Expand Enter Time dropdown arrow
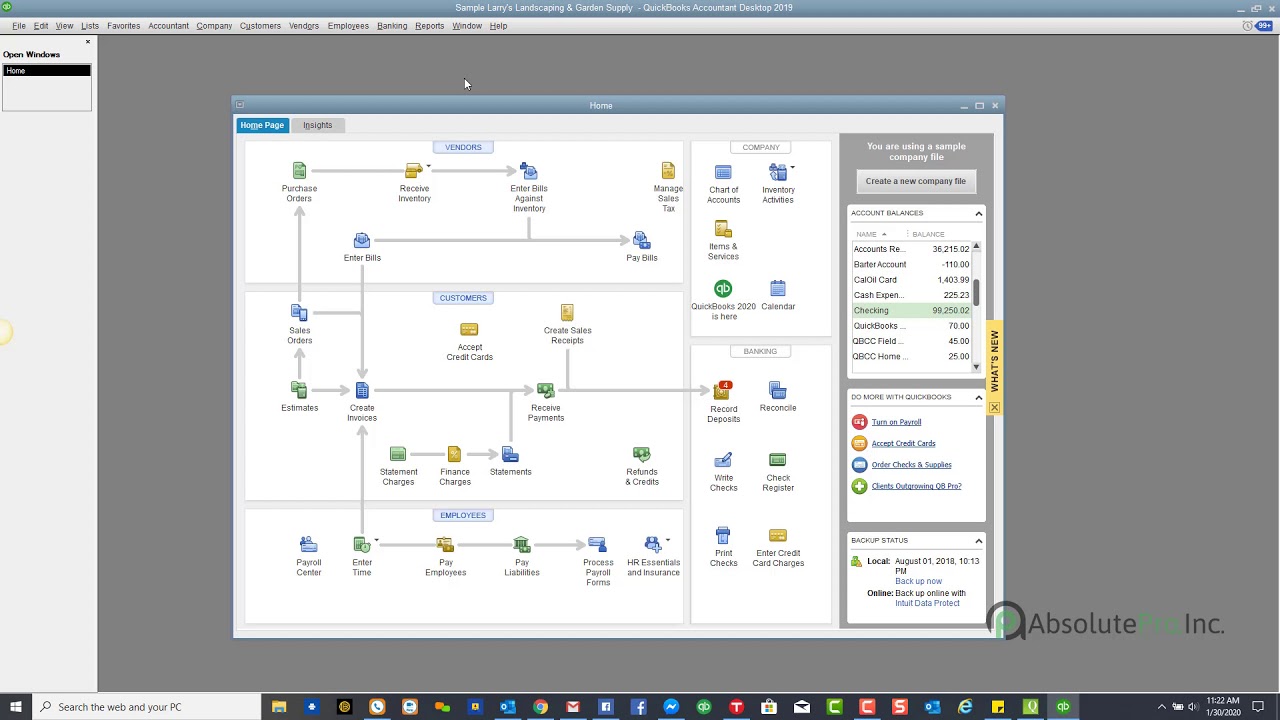This screenshot has height=720, width=1280. [x=376, y=540]
